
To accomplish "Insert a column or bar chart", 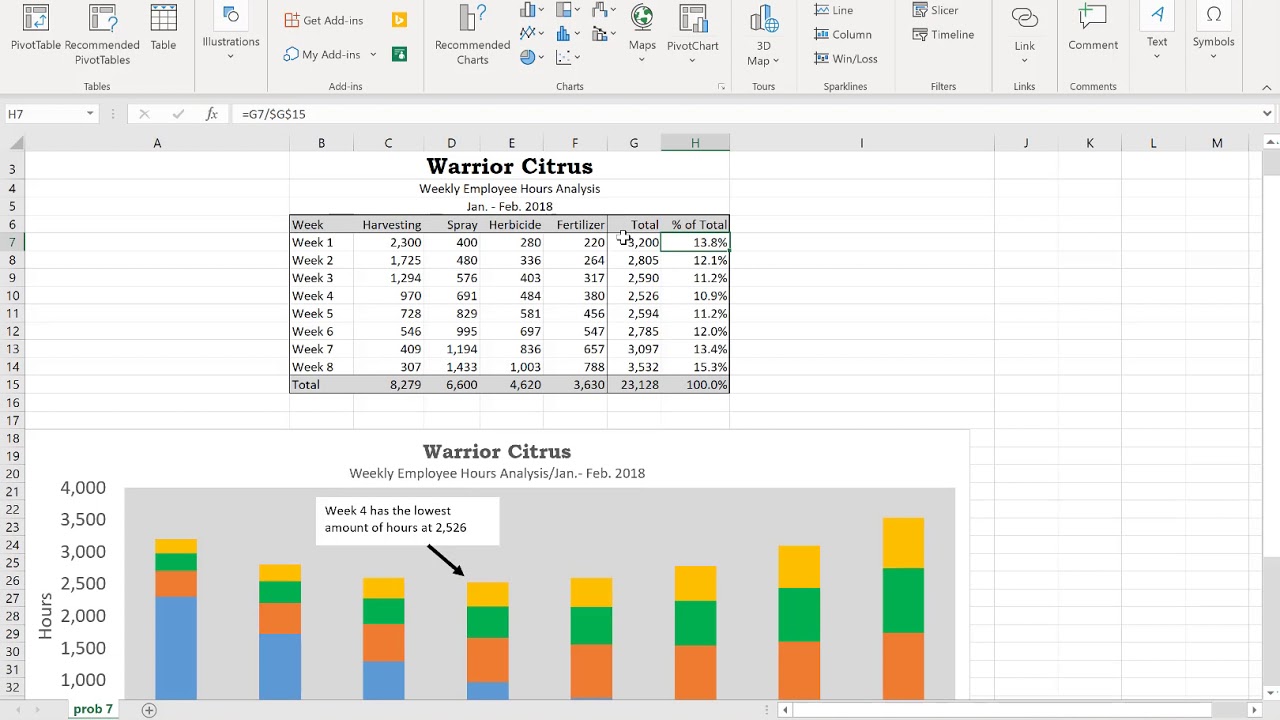I will [532, 10].
